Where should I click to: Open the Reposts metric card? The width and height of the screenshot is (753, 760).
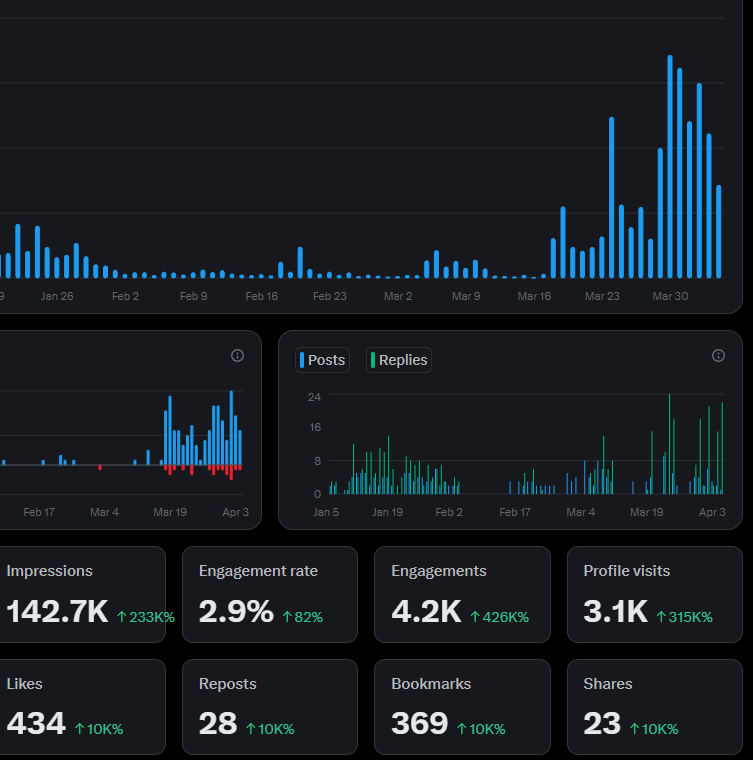point(270,707)
